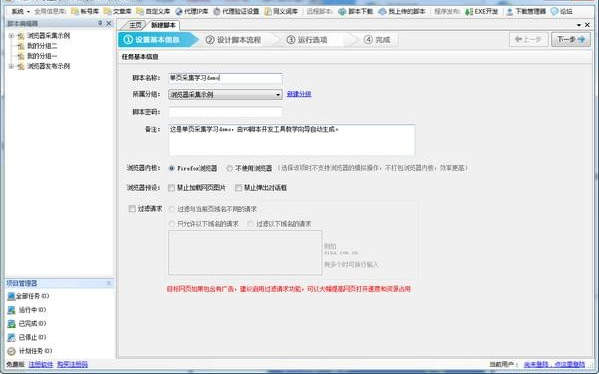Open EXE开发 in the toolbar
The image size is (599, 374).
tap(482, 11)
